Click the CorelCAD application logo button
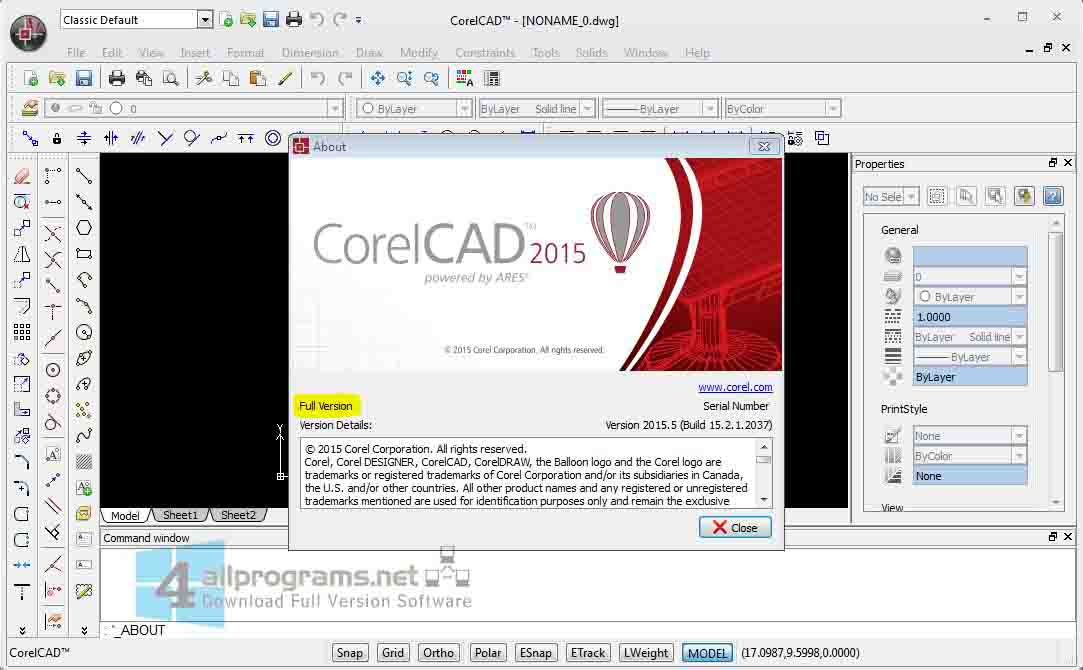Viewport: 1083px width, 670px height. (x=28, y=31)
